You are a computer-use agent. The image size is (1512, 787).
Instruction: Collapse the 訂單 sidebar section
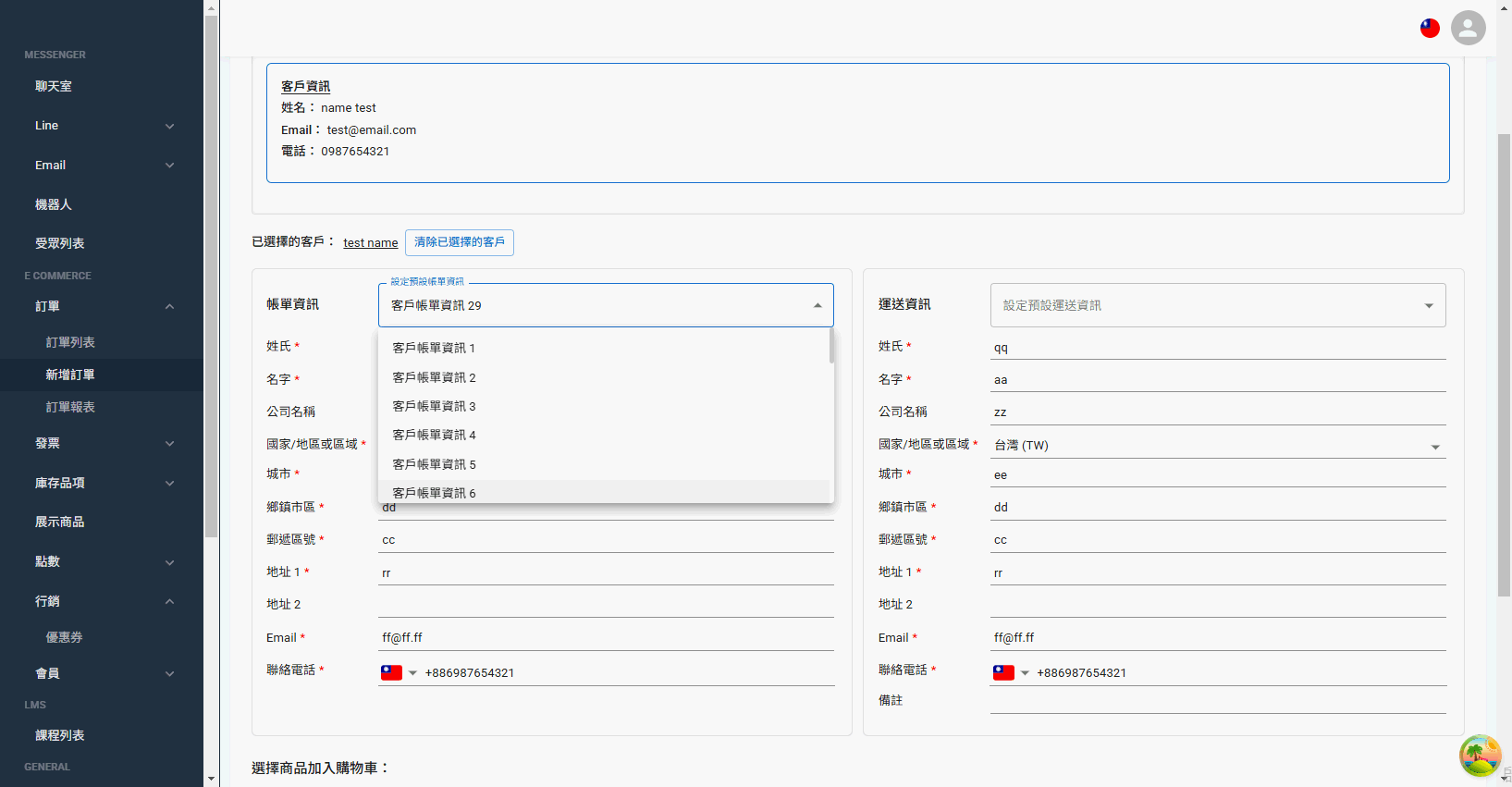102,306
